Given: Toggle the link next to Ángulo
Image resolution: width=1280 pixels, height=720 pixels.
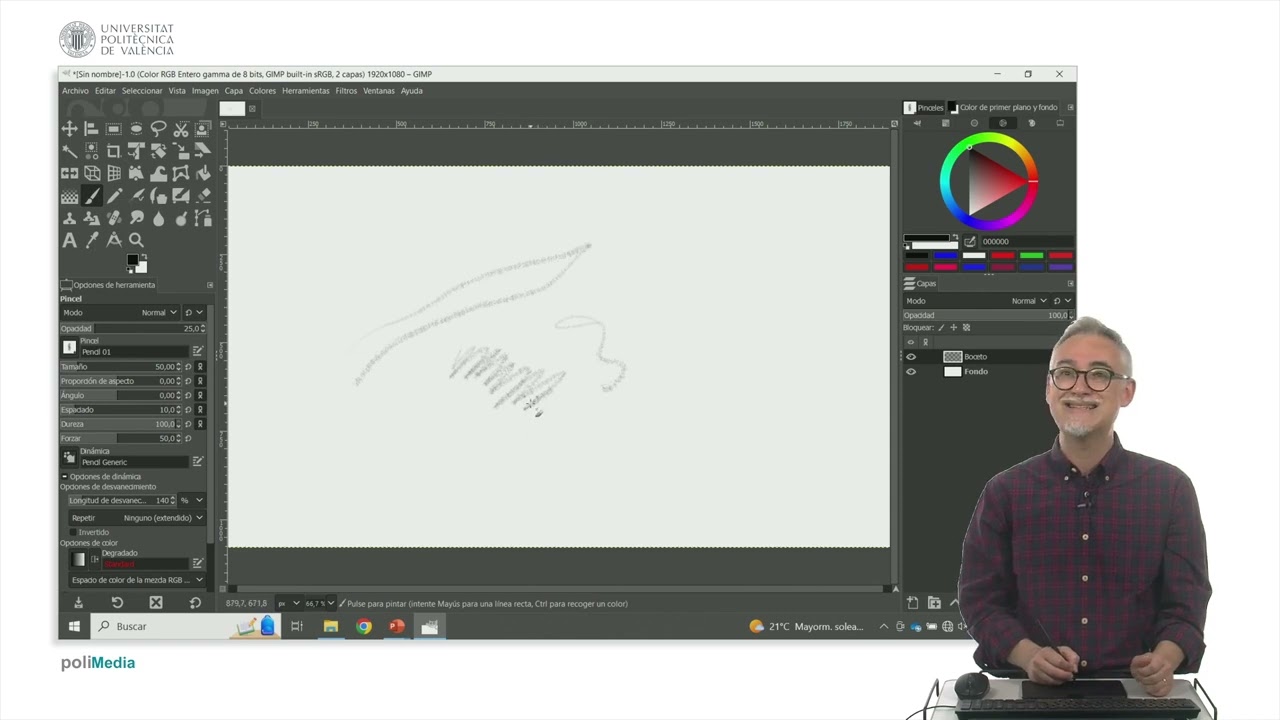Looking at the screenshot, I should [200, 396].
